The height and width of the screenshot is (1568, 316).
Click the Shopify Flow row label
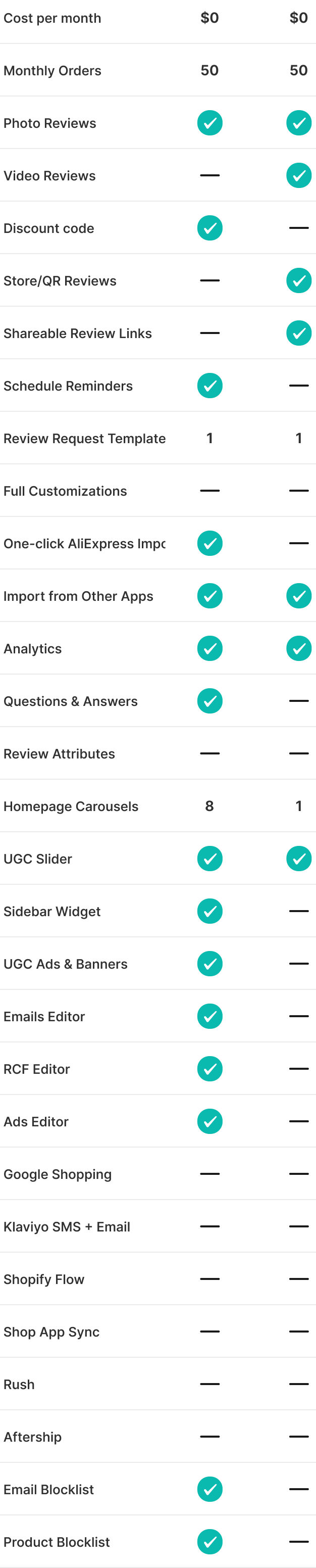tap(44, 1279)
